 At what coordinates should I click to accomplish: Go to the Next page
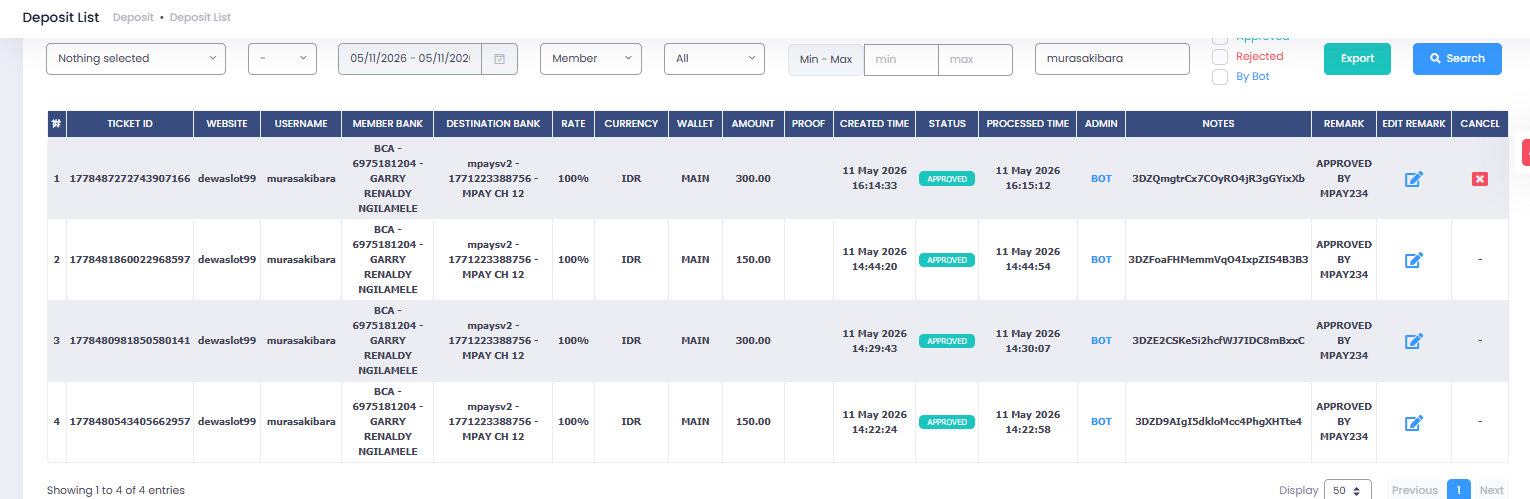1491,490
